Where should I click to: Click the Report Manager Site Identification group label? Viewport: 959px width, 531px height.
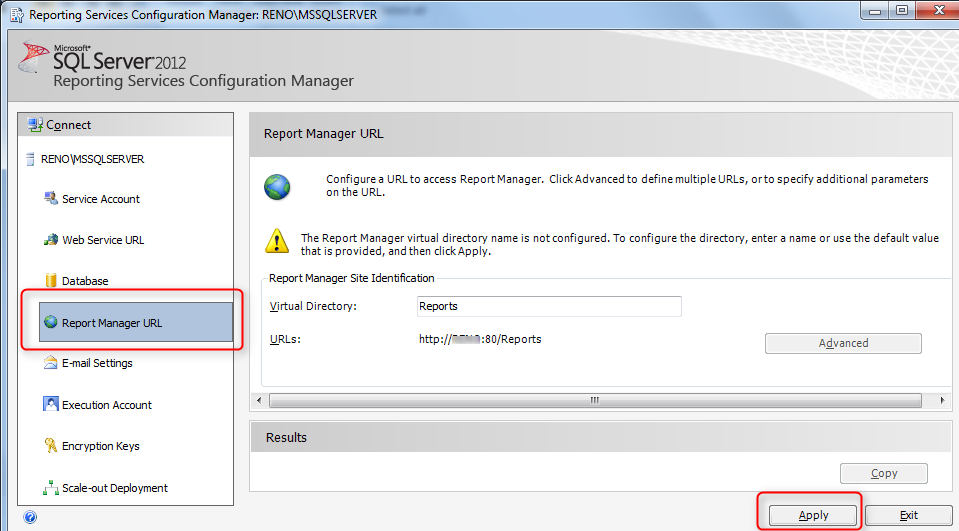(352, 278)
